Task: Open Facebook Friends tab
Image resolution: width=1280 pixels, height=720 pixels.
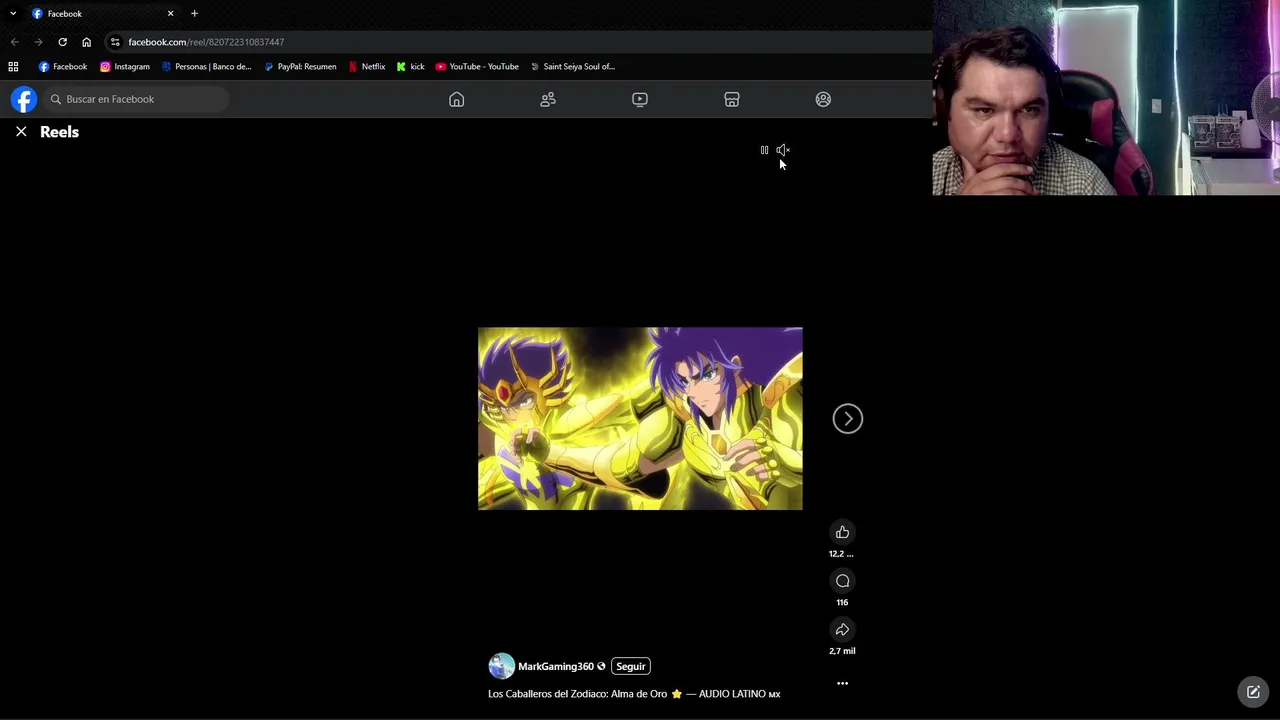Action: [x=548, y=99]
